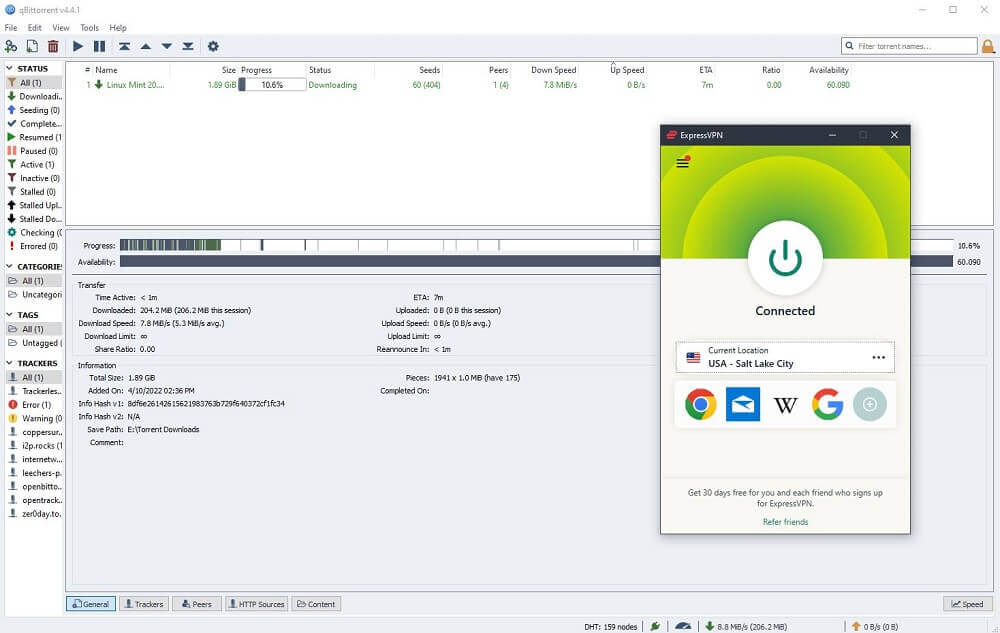The image size is (1000, 633).
Task: Move torrent to top of queue icon
Action: 124,46
